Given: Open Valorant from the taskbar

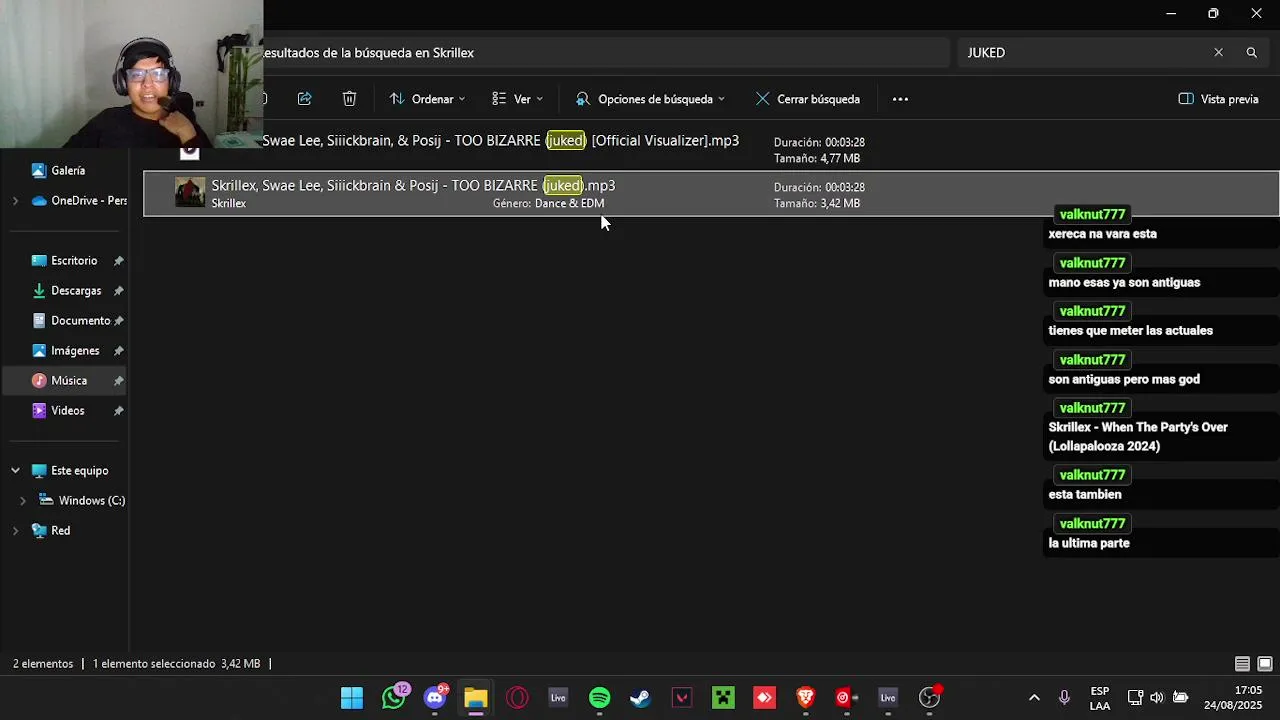Looking at the screenshot, I should [682, 698].
